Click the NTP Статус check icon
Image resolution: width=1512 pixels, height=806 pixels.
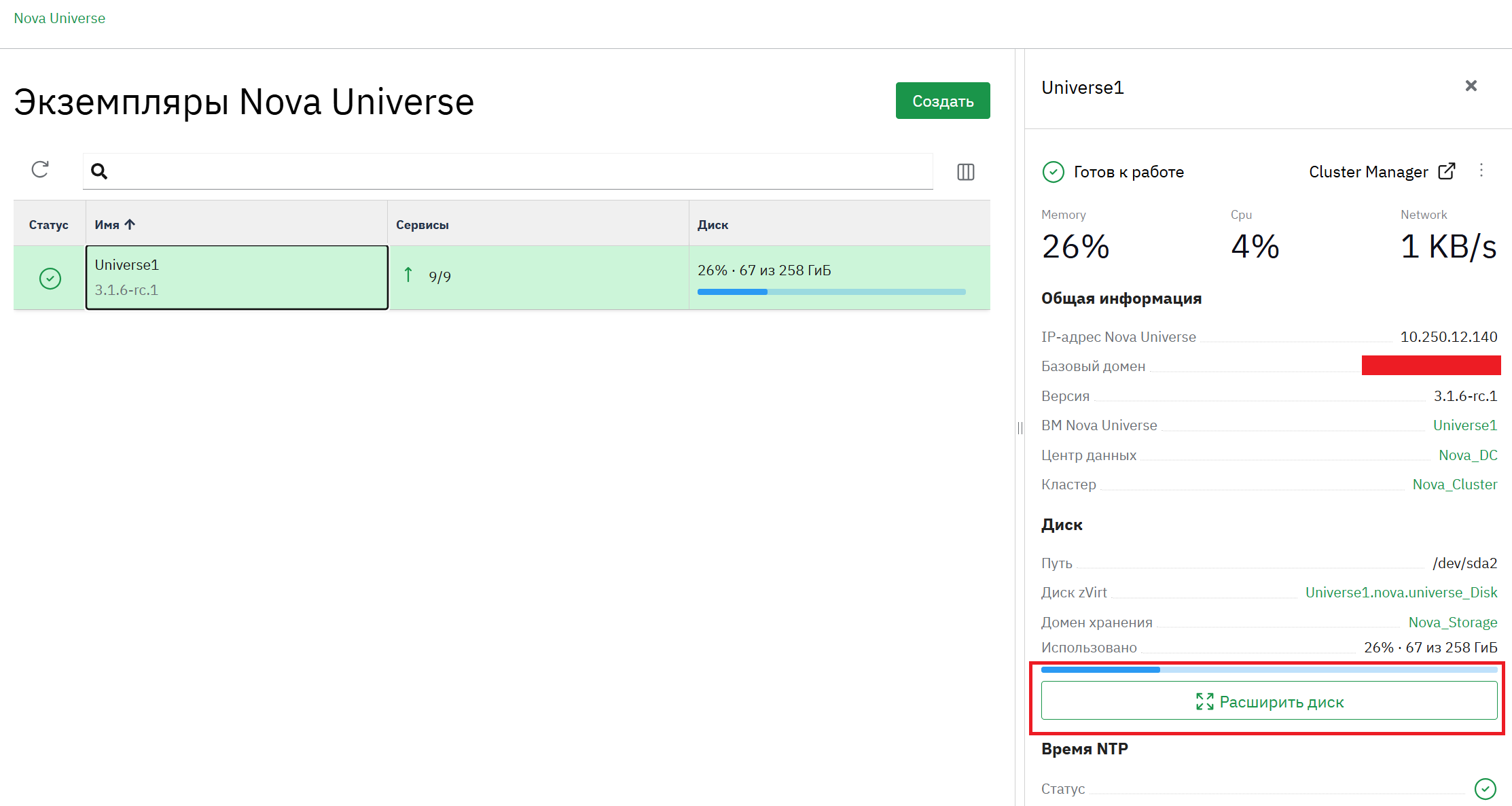point(1486,789)
